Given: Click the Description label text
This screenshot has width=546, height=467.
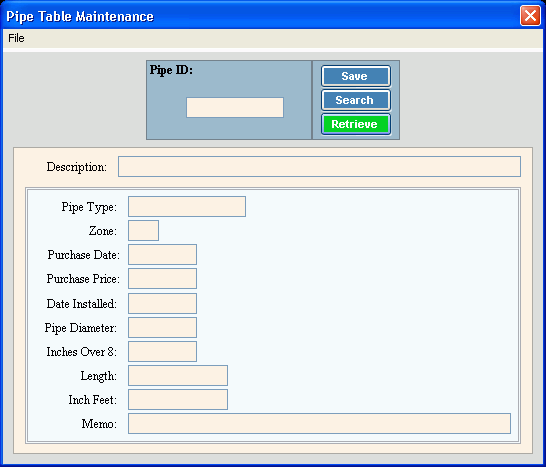Looking at the screenshot, I should [77, 167].
